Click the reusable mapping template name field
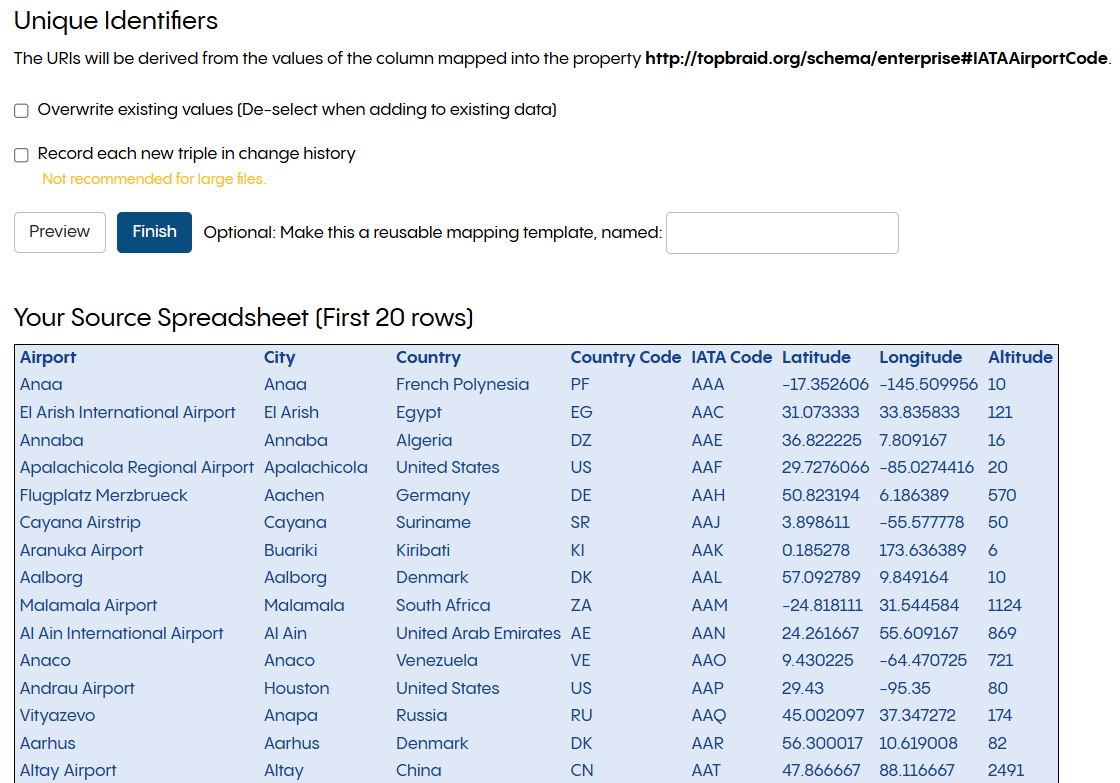 (781, 232)
